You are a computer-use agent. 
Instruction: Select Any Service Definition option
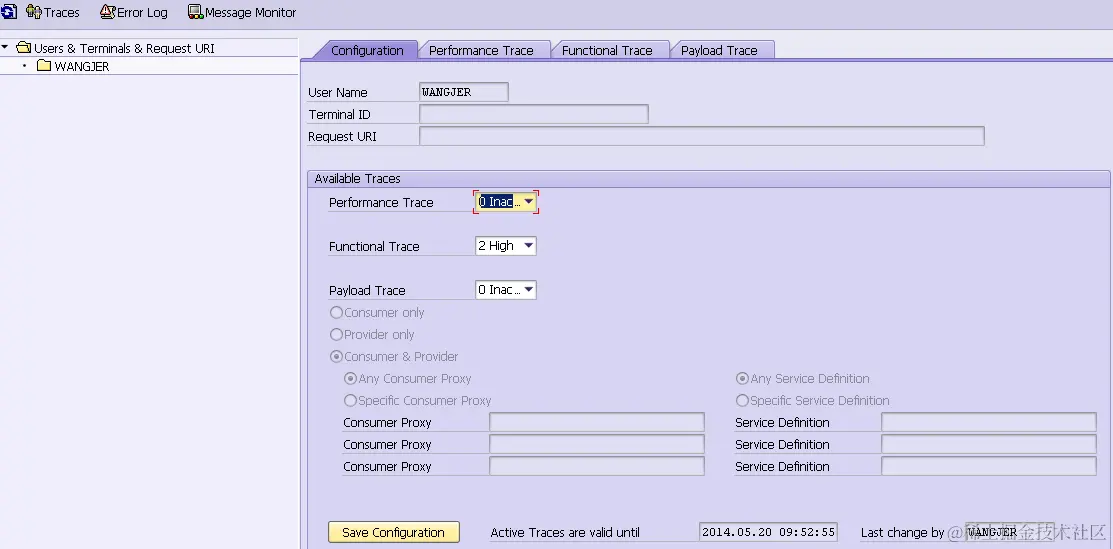tap(742, 379)
